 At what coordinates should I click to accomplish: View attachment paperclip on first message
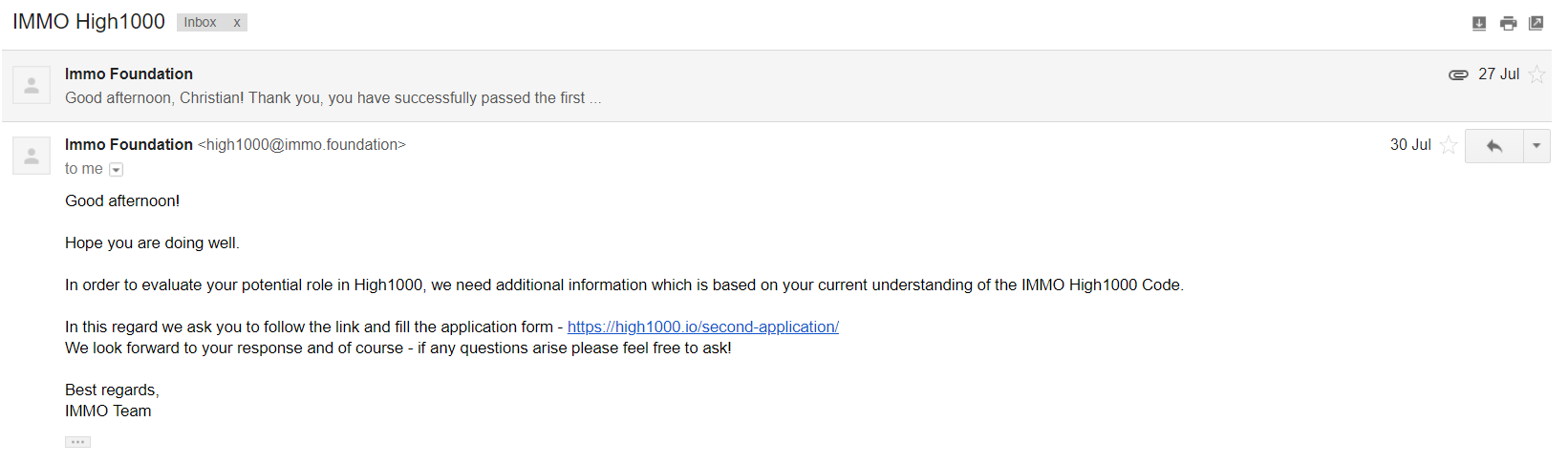(x=1458, y=74)
